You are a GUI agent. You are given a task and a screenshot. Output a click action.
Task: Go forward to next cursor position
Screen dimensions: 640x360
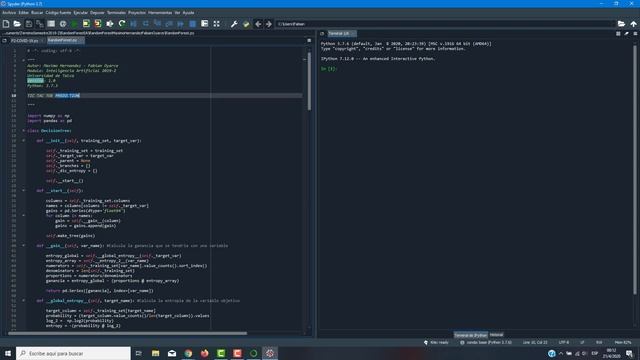click(x=269, y=24)
